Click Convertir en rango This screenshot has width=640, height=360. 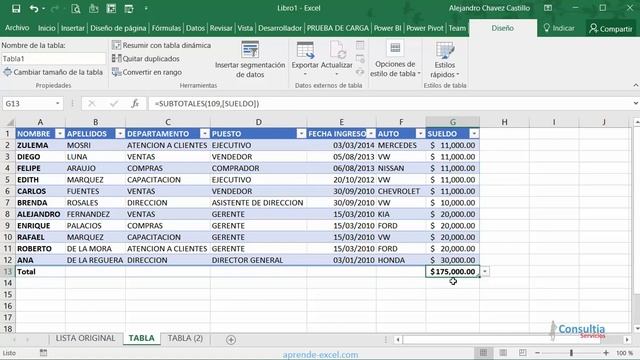147,72
